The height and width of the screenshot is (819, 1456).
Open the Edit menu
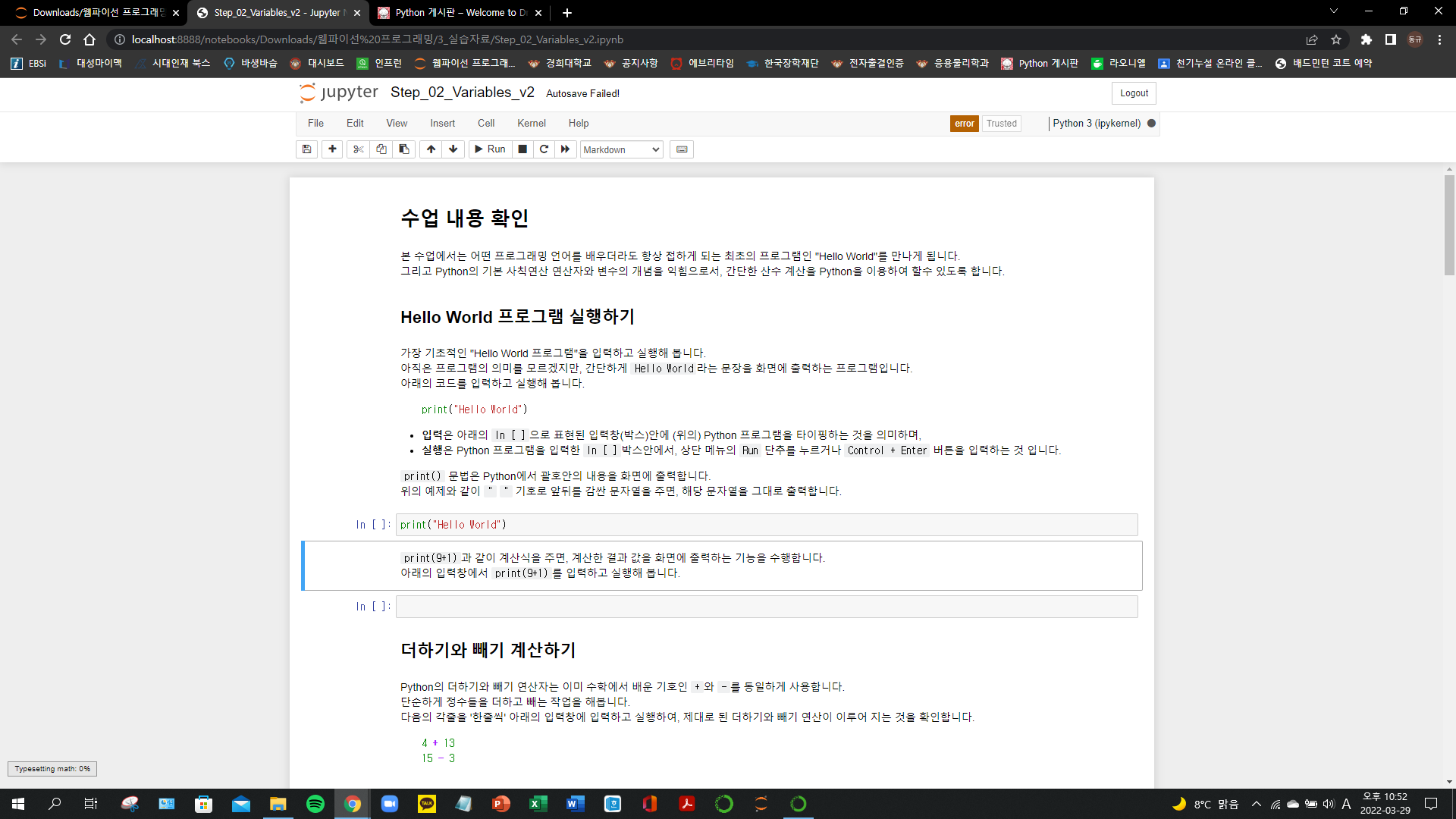point(355,123)
